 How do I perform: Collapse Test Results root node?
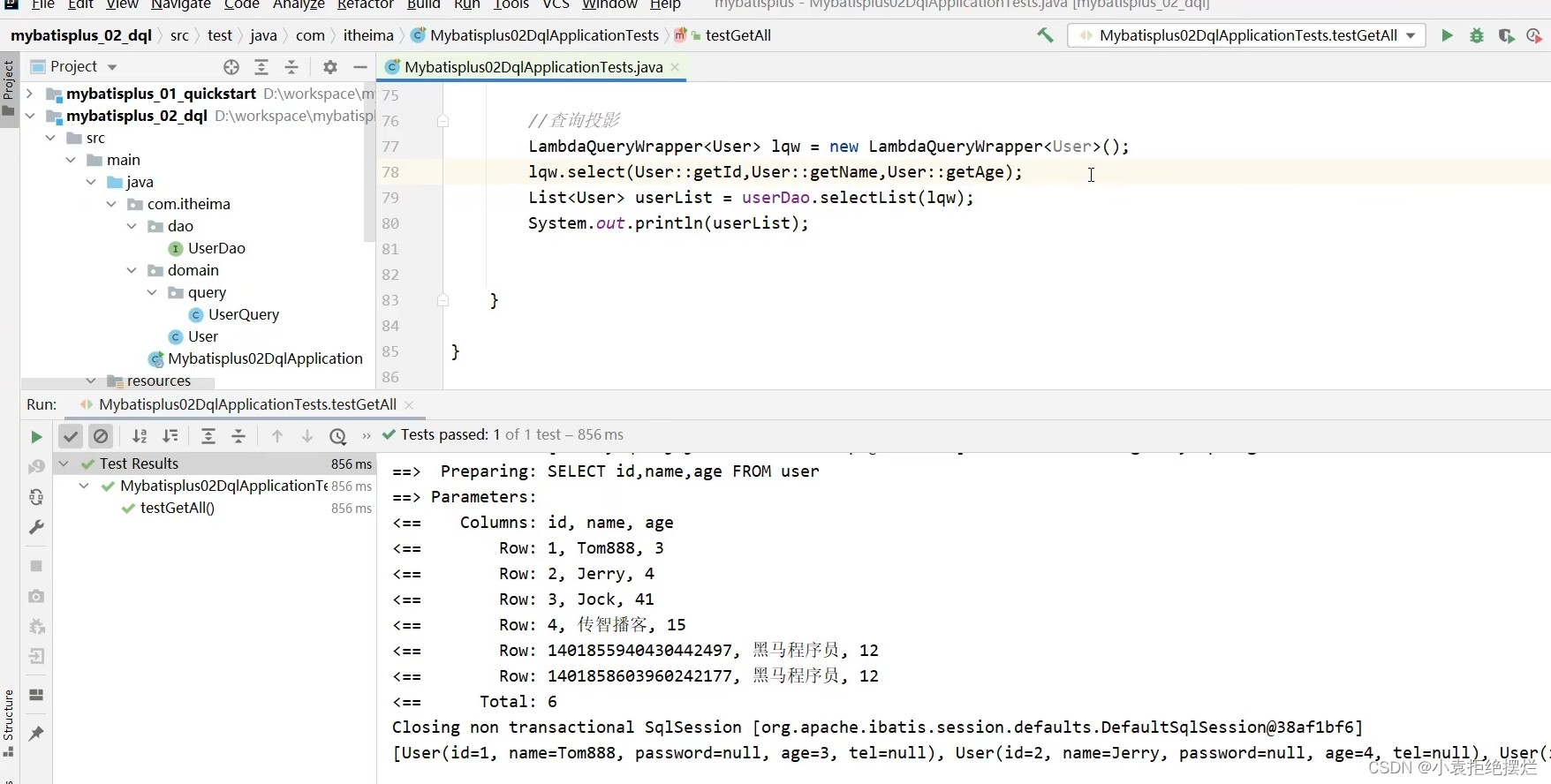pyautogui.click(x=64, y=464)
